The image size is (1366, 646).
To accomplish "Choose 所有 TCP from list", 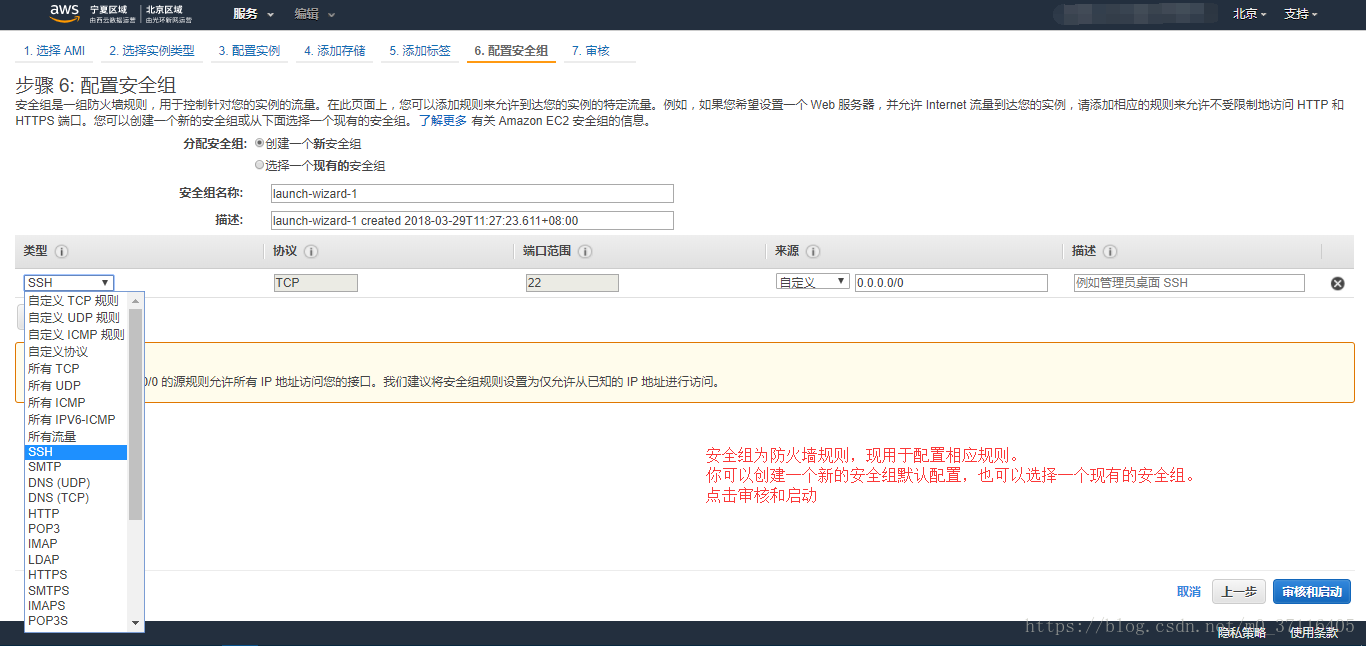I will [x=77, y=369].
